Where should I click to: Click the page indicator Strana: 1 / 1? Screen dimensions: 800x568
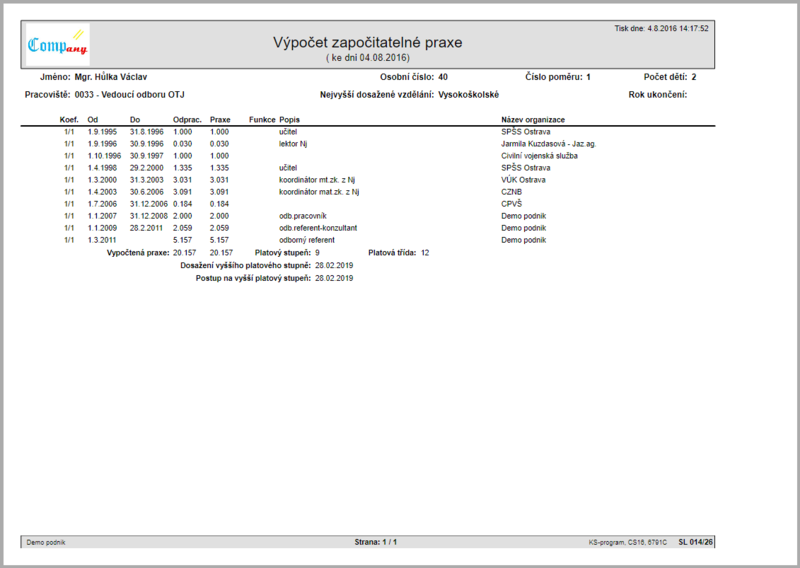(376, 542)
